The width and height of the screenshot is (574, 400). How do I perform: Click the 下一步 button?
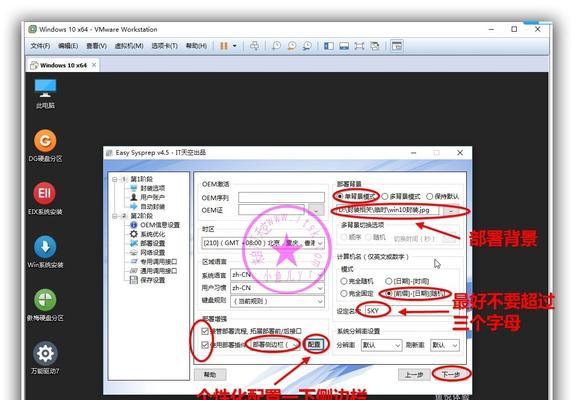pos(450,374)
